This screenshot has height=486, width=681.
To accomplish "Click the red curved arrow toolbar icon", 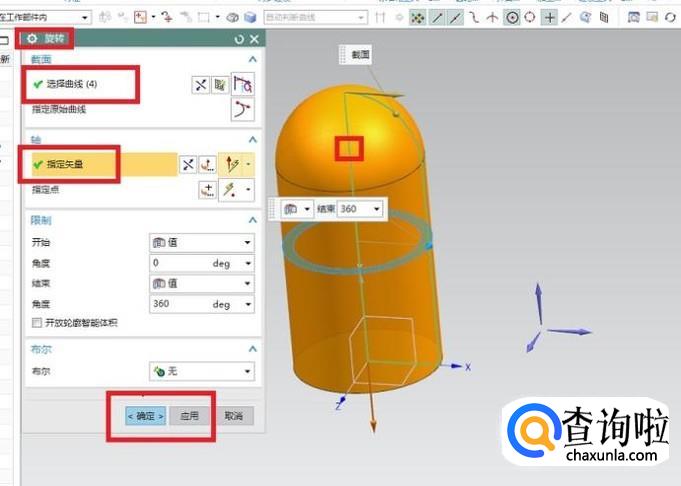I will [x=167, y=17].
